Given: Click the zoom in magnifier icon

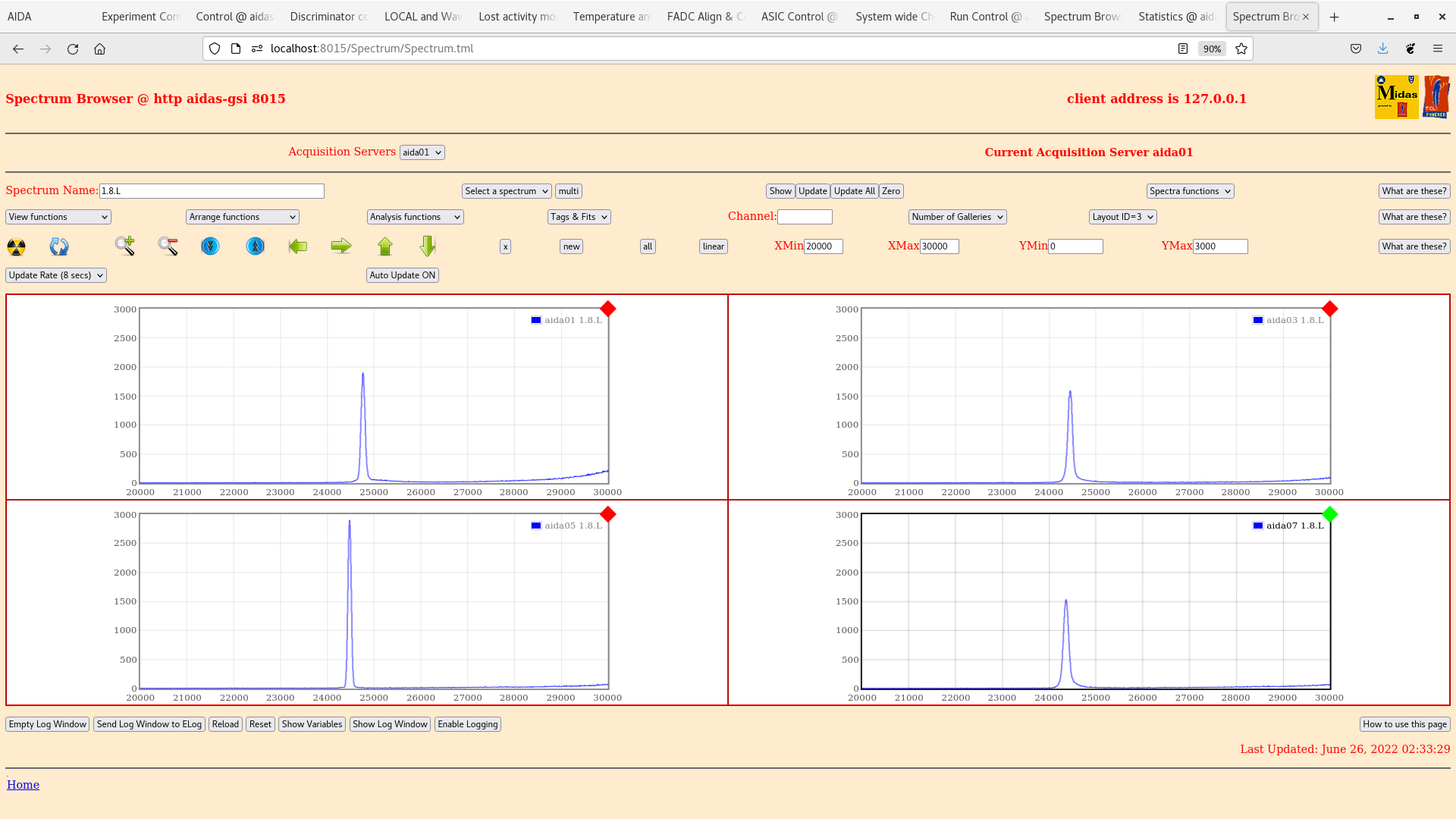Looking at the screenshot, I should [x=124, y=246].
